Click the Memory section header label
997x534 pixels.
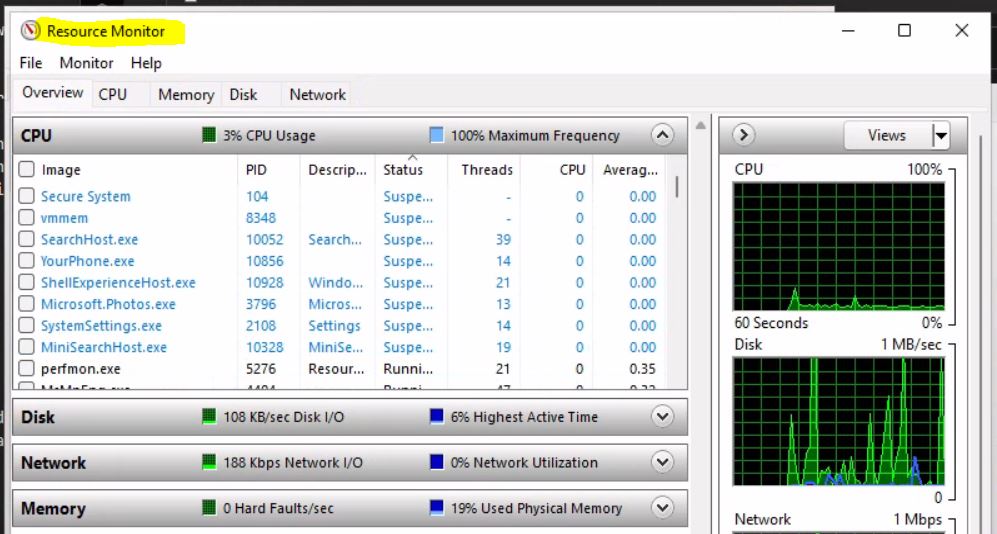(53, 509)
